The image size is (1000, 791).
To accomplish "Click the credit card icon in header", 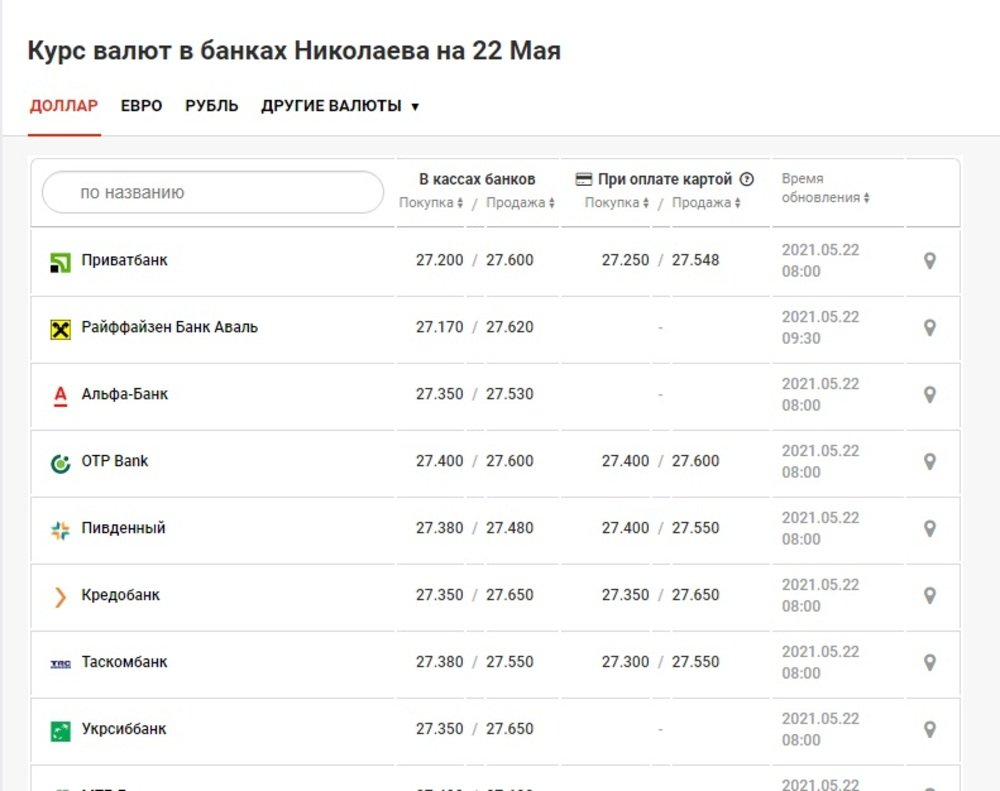I will [x=584, y=179].
